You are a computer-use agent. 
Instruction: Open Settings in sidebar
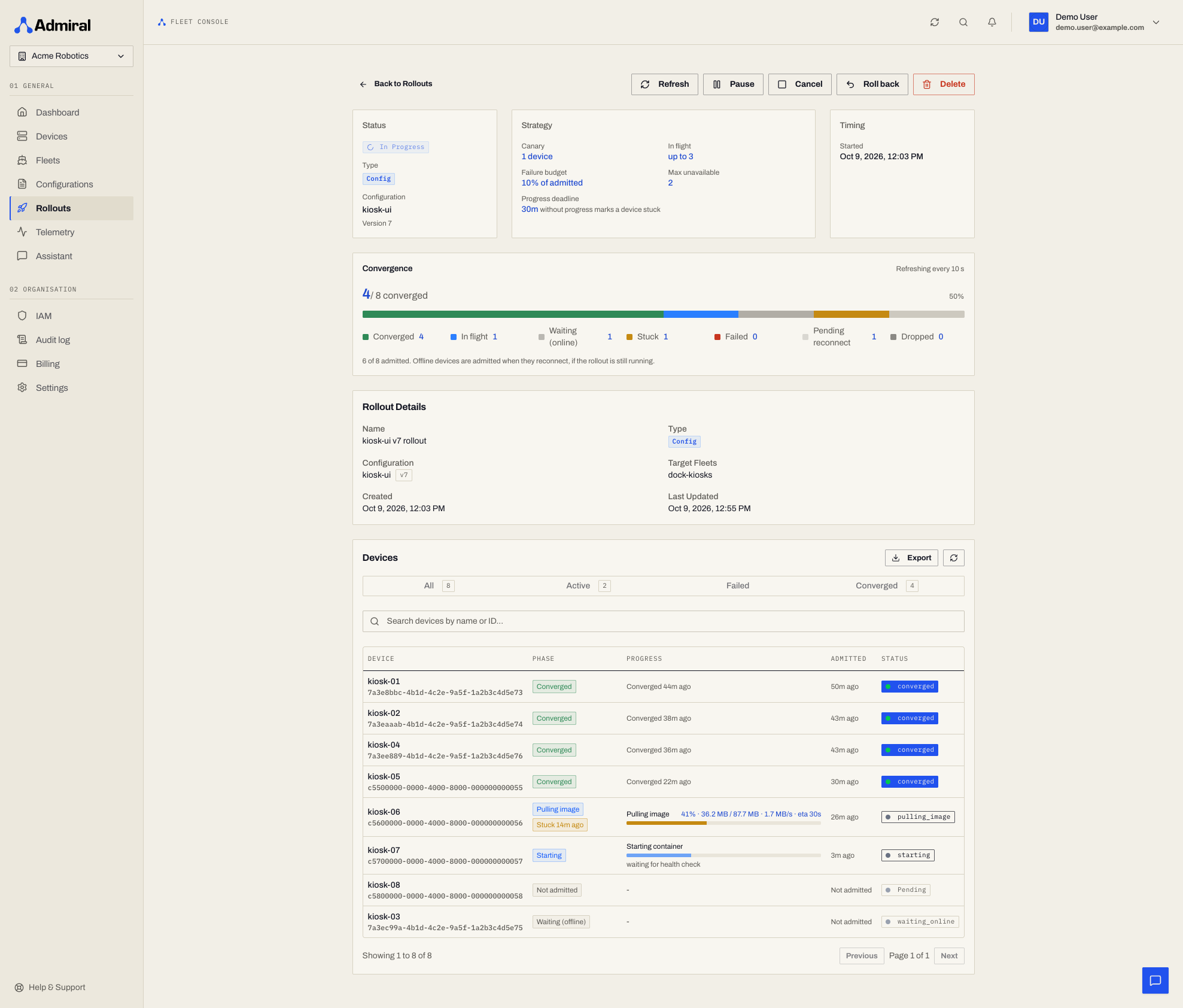71,388
